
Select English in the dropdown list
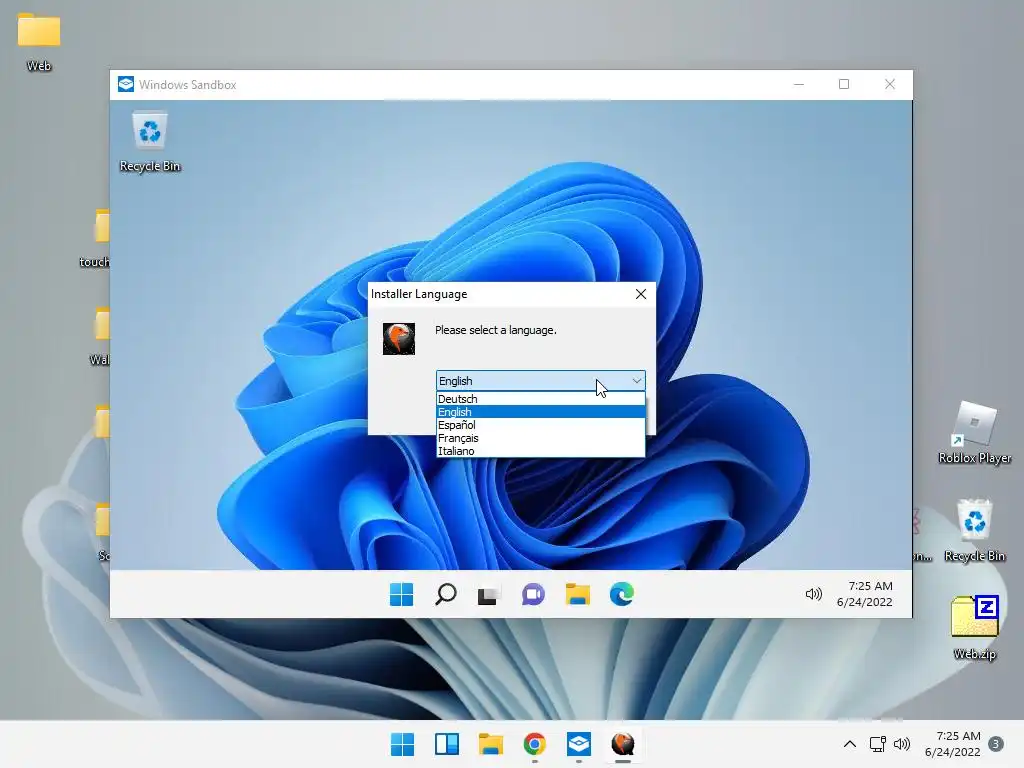point(540,411)
